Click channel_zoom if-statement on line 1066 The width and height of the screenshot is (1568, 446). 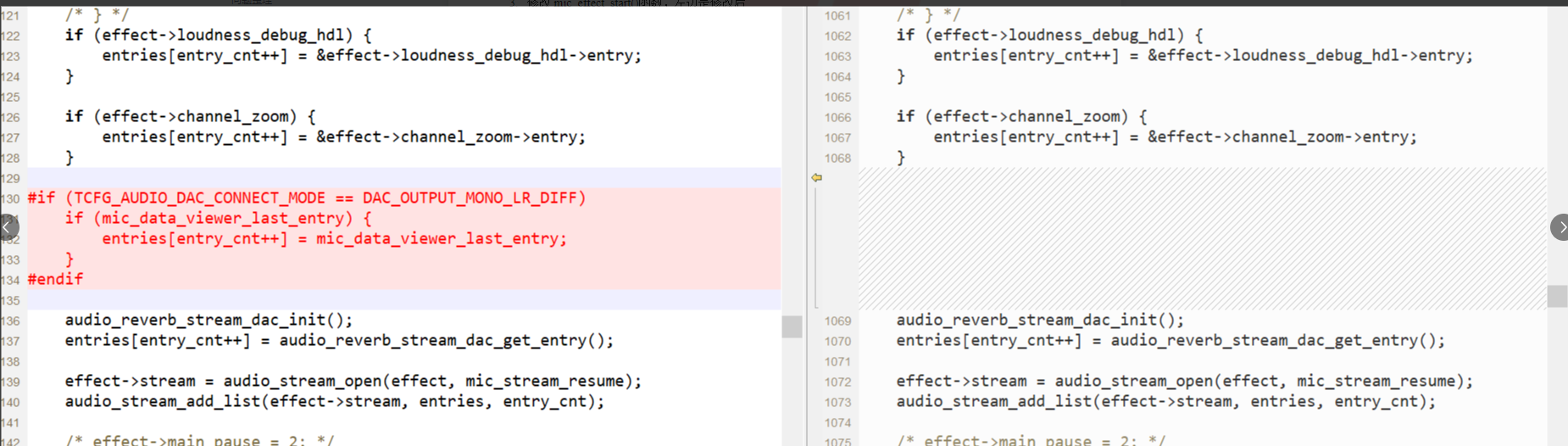1022,117
